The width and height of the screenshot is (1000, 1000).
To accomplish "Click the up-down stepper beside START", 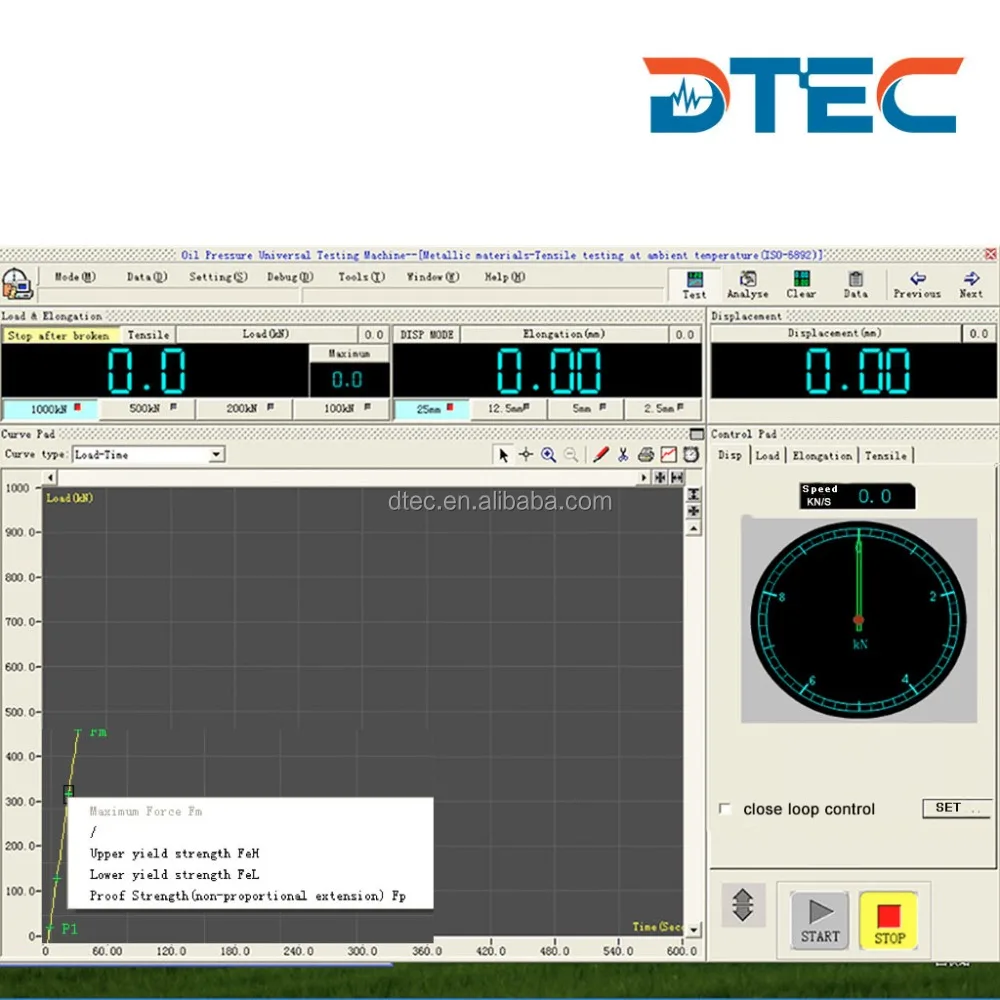I will [x=743, y=905].
